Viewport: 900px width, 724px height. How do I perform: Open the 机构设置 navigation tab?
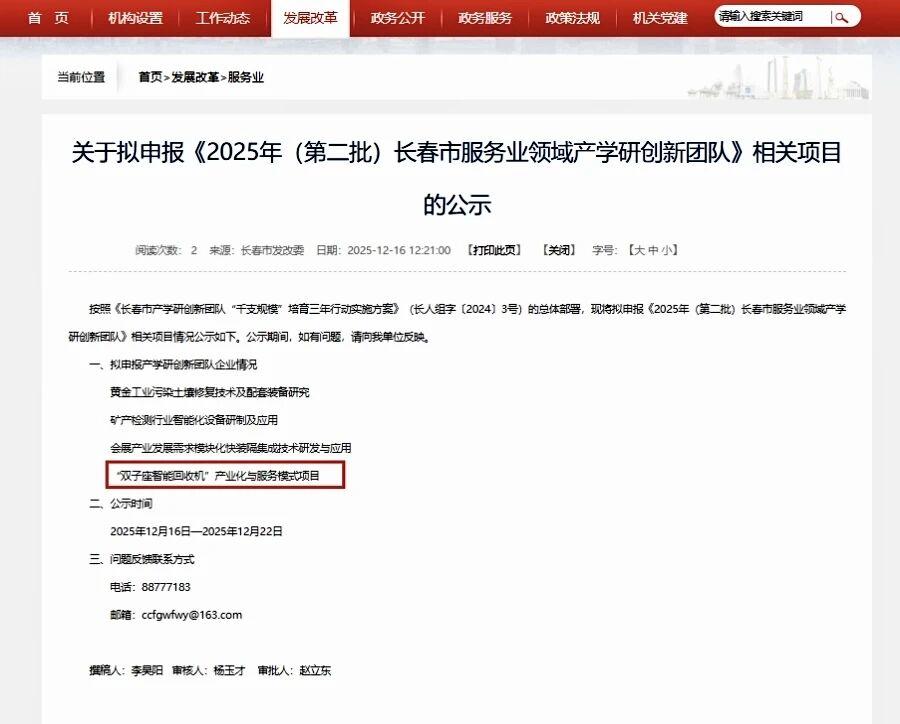tap(135, 18)
